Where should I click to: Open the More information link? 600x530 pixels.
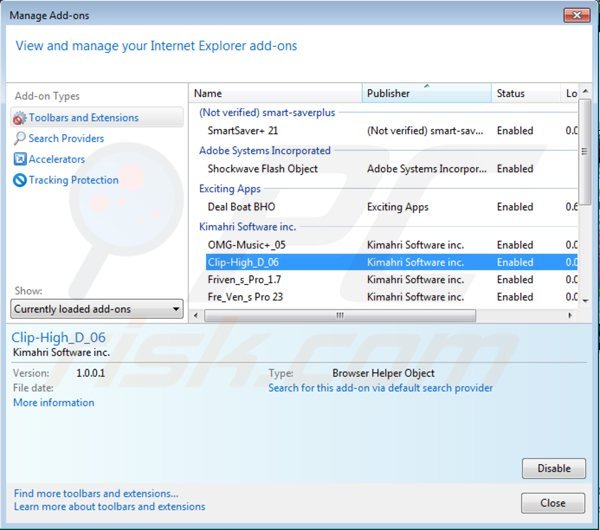point(54,403)
